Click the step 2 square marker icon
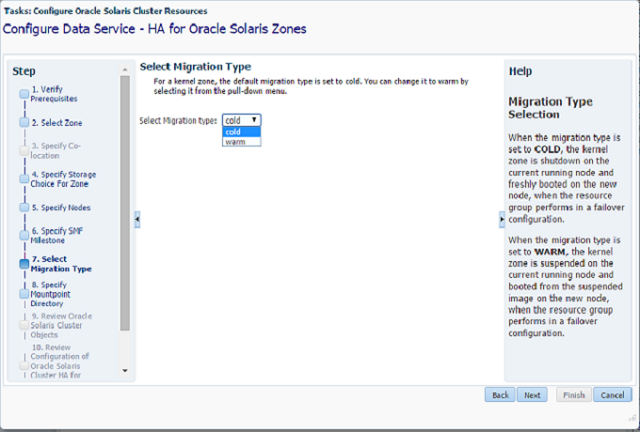Viewport: 640px width, 432px height. (x=24, y=122)
